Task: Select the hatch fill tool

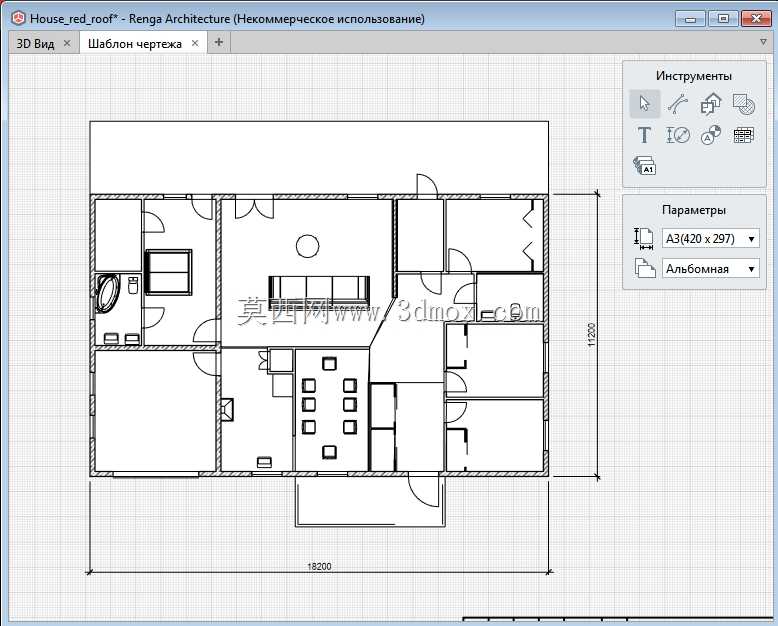Action: (x=744, y=104)
